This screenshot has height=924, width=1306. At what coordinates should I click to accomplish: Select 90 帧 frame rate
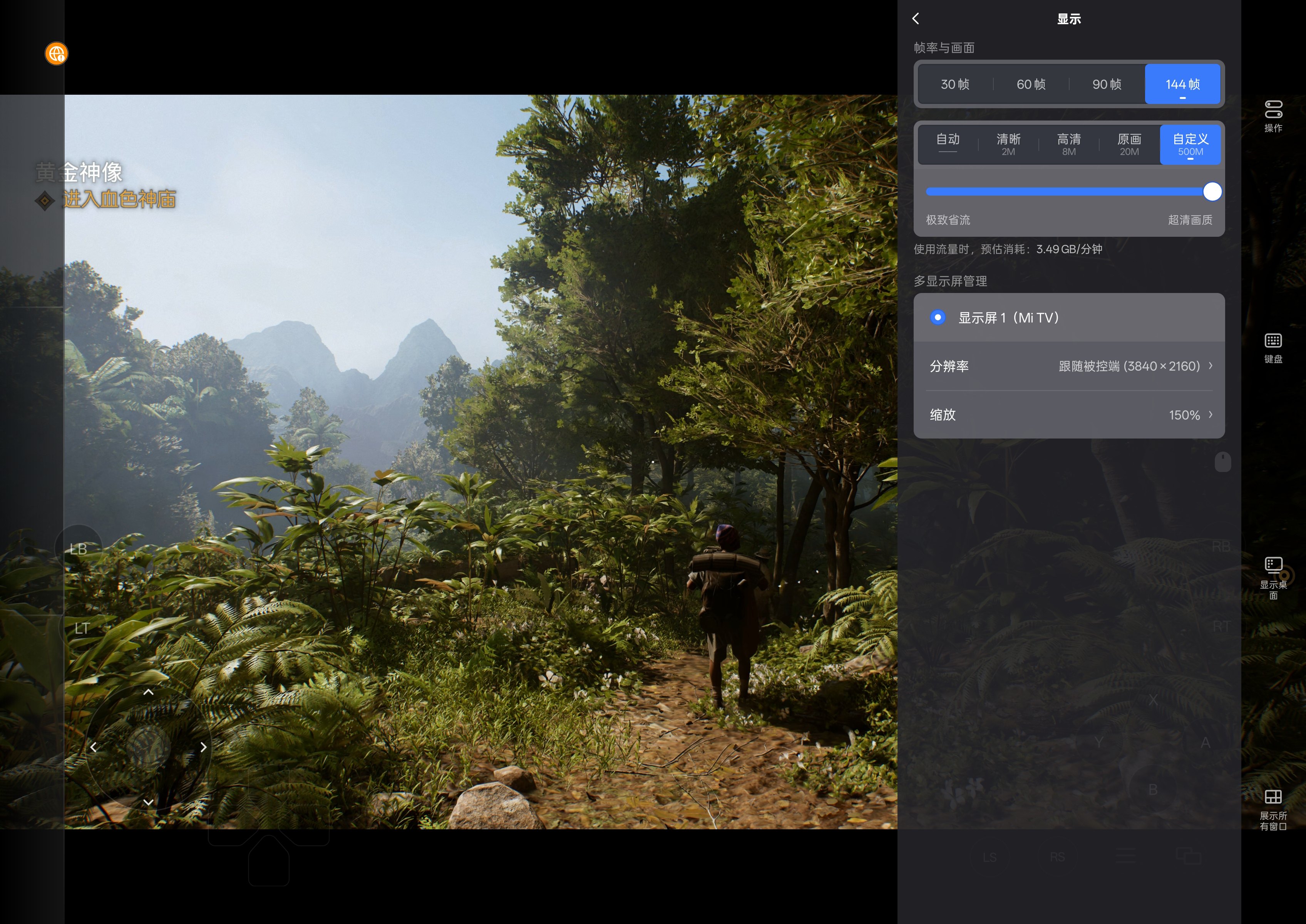(1106, 84)
